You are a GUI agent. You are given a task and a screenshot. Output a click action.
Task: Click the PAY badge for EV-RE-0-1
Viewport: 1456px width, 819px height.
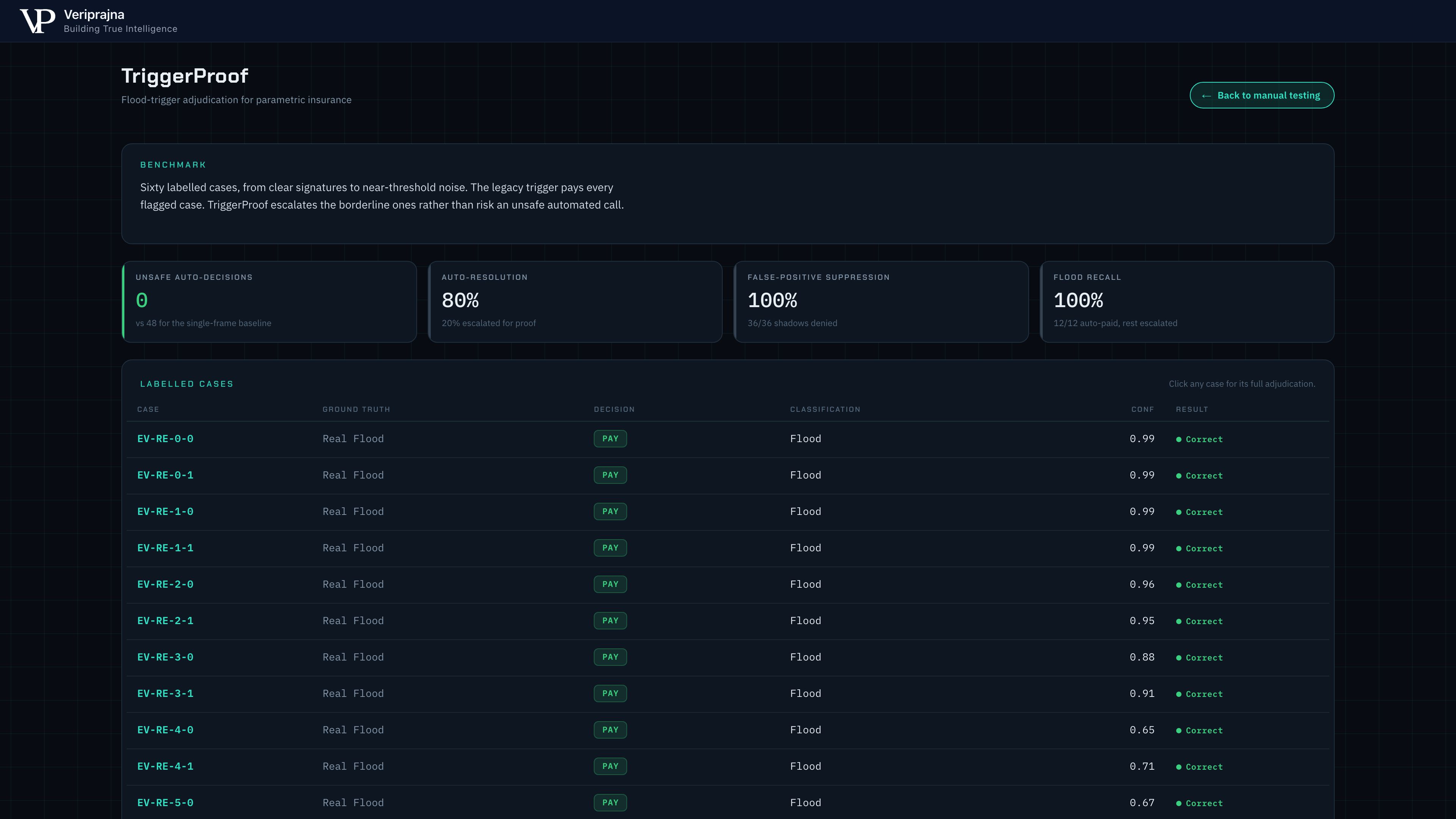pos(610,475)
